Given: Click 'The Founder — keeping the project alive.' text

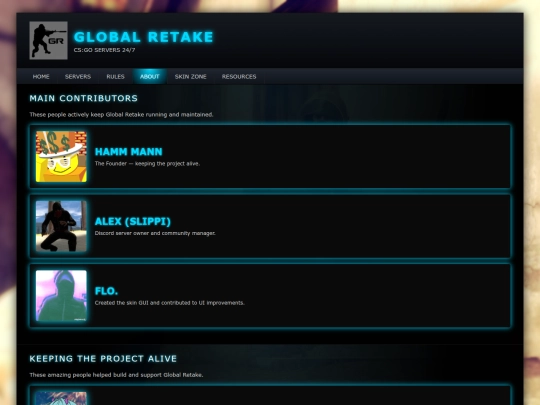Looking at the screenshot, I should pos(147,164).
